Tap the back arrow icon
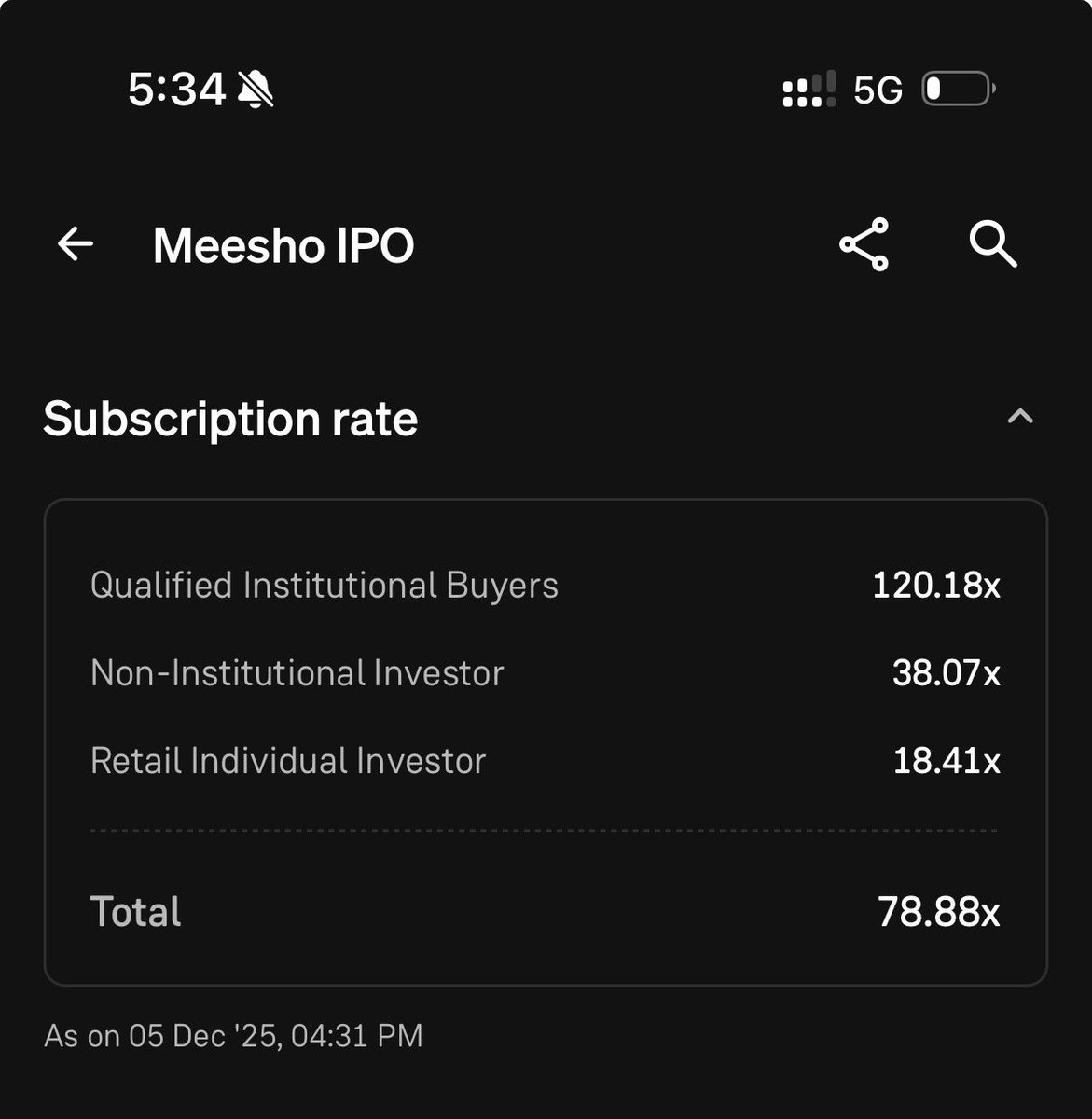 pos(76,244)
